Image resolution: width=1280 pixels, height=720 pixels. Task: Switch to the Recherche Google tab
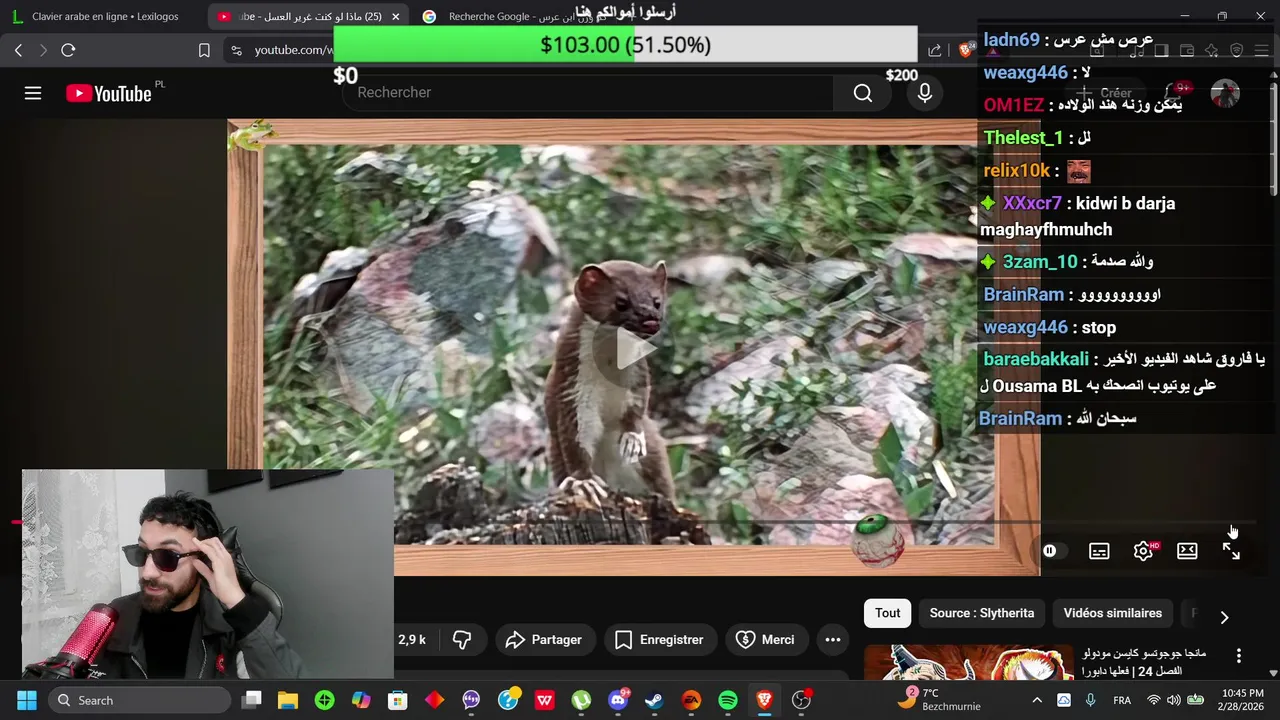[514, 16]
